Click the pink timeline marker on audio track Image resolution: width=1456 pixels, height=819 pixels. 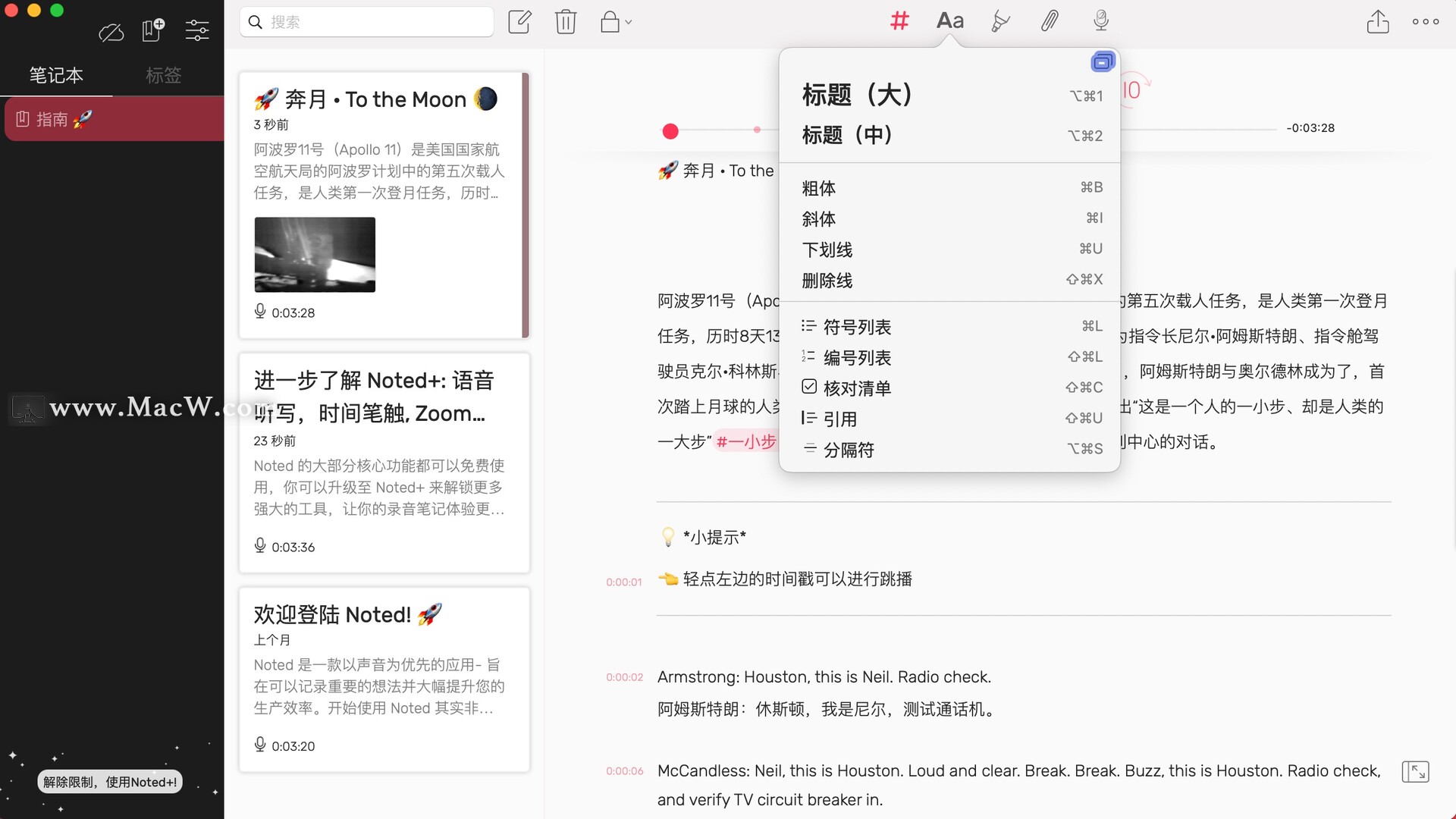pos(757,130)
